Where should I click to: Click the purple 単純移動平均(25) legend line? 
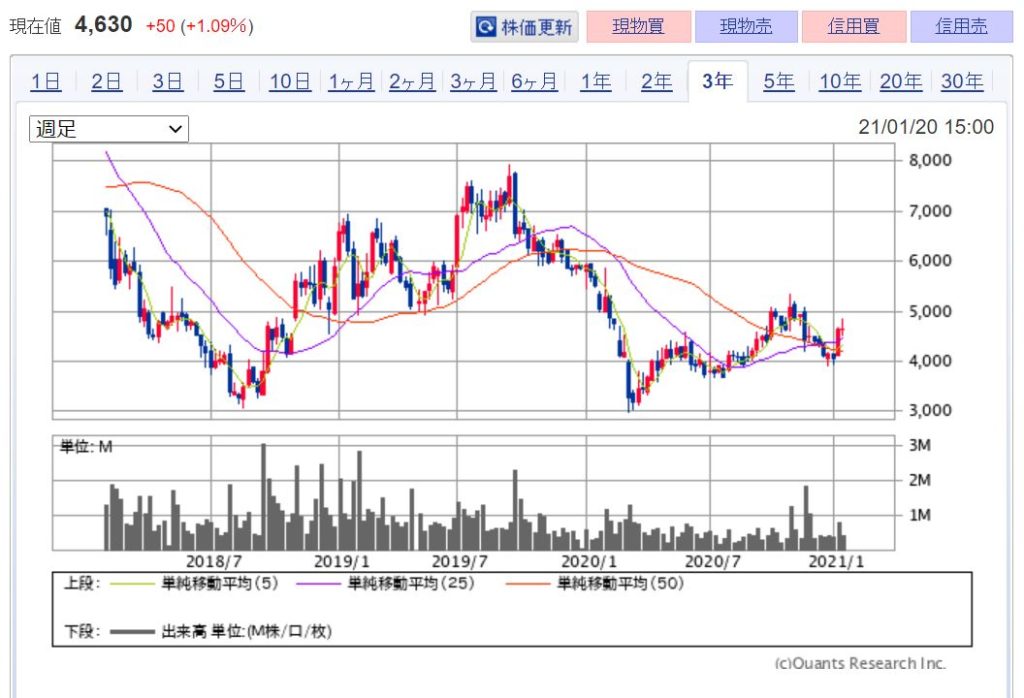[x=319, y=584]
